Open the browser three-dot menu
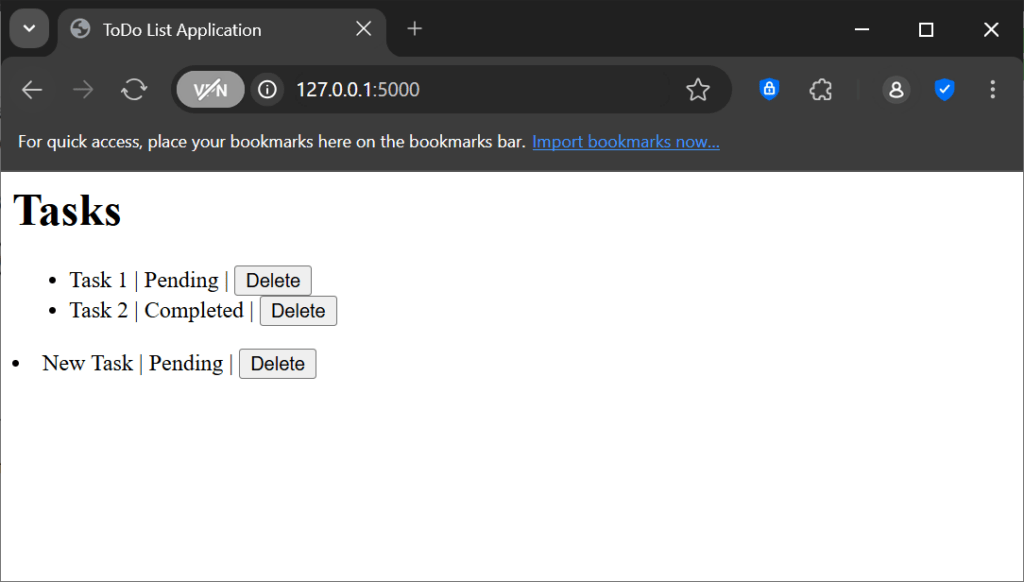The image size is (1024, 582). [x=993, y=89]
